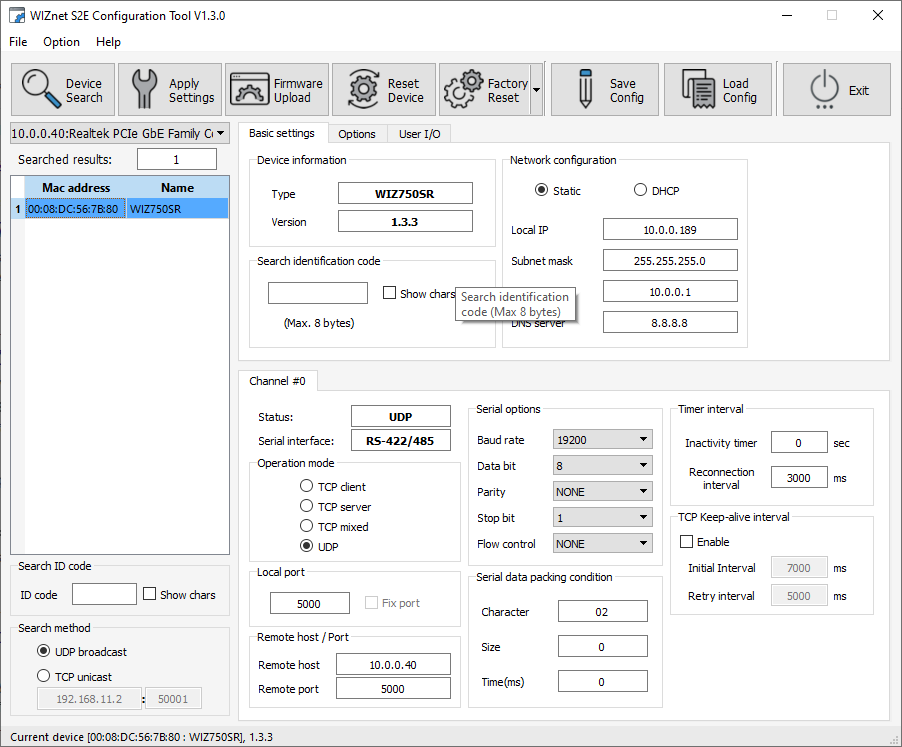This screenshot has width=902, height=747.
Task: Open the Parity dropdown
Action: pyautogui.click(x=602, y=492)
